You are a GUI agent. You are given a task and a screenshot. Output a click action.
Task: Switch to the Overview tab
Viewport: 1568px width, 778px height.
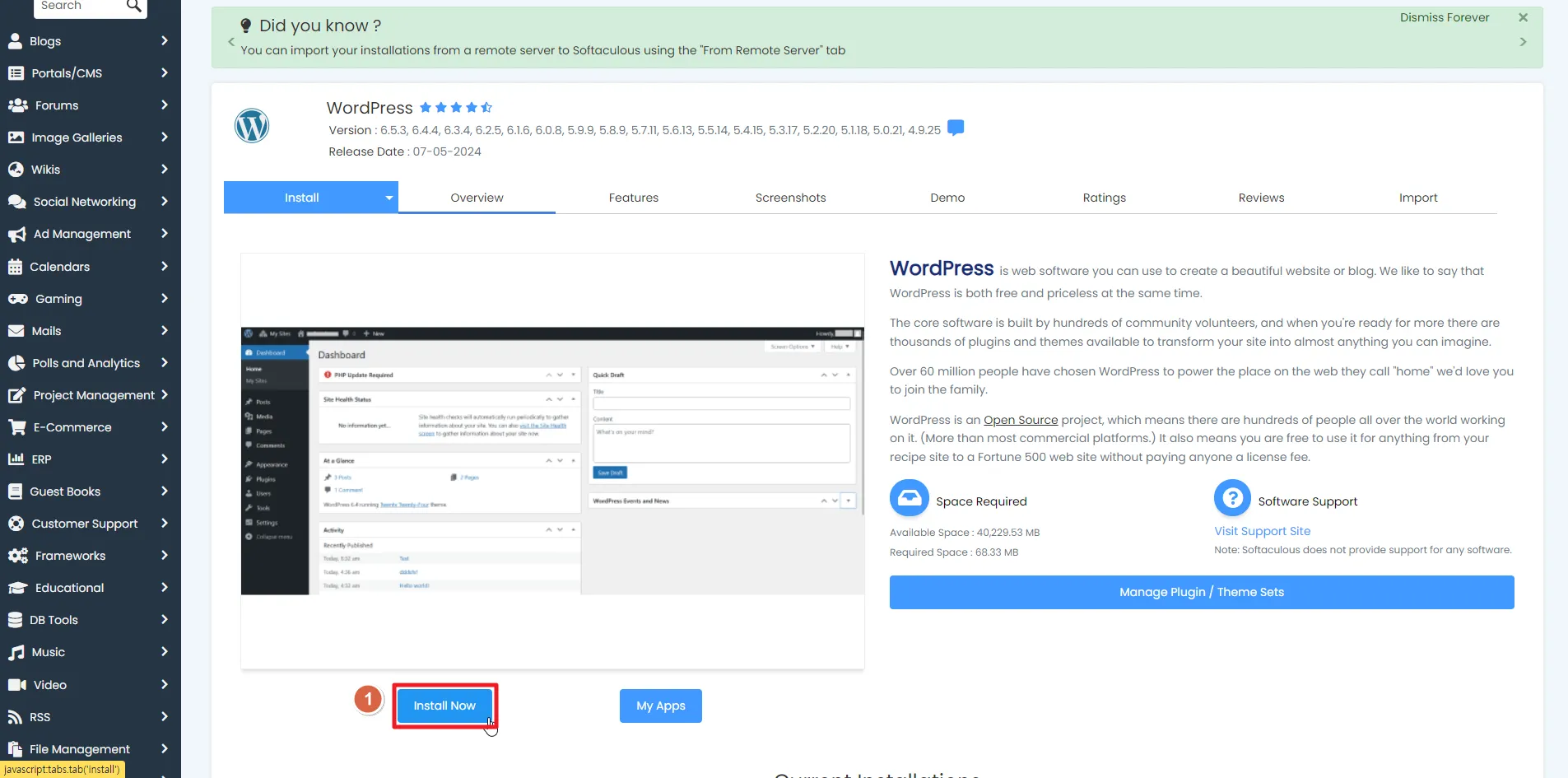(477, 198)
